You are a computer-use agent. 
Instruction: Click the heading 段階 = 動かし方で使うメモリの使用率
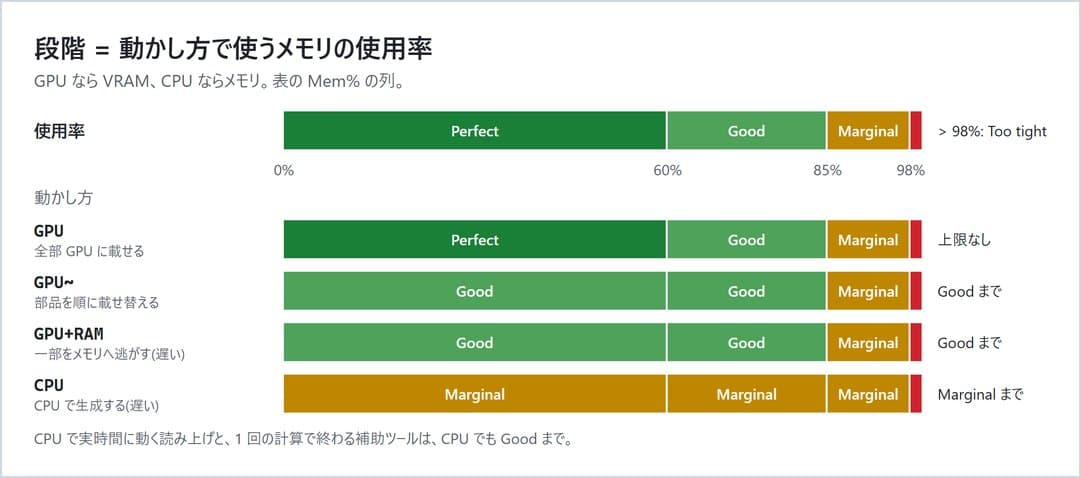click(233, 50)
